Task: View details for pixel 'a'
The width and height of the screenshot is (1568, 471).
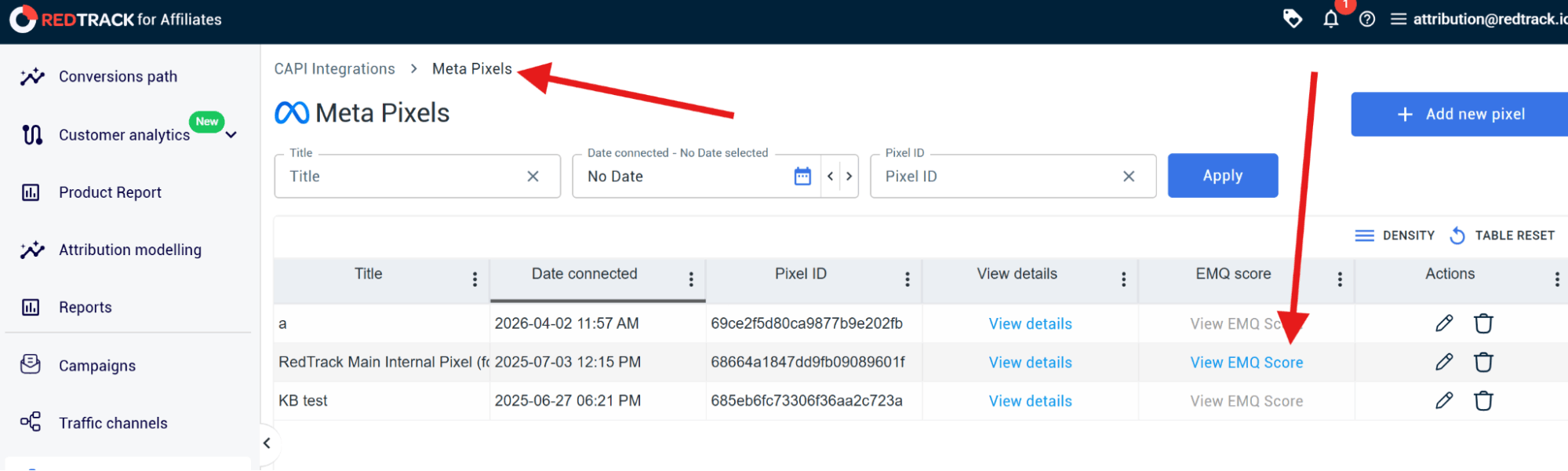Action: click(x=1031, y=323)
